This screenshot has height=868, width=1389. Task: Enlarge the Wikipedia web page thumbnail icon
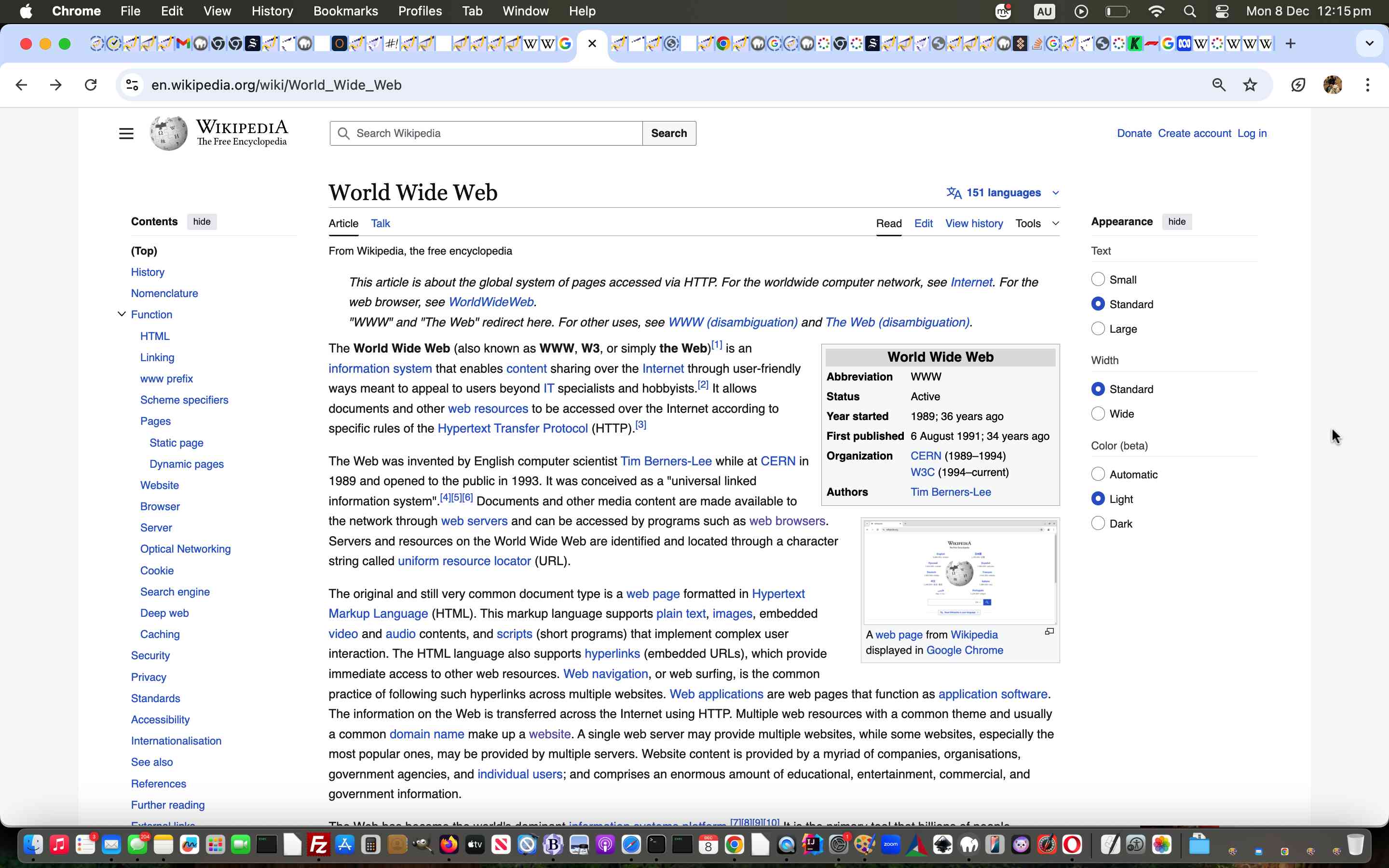click(1049, 632)
